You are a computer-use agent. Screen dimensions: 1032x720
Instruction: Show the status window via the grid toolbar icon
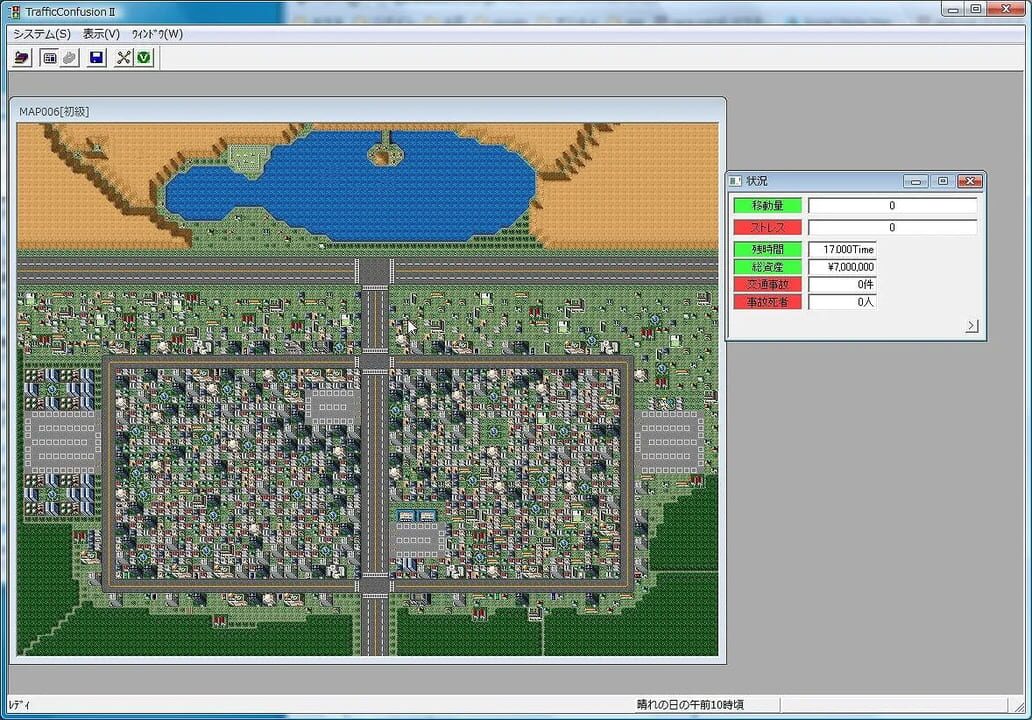pos(48,57)
